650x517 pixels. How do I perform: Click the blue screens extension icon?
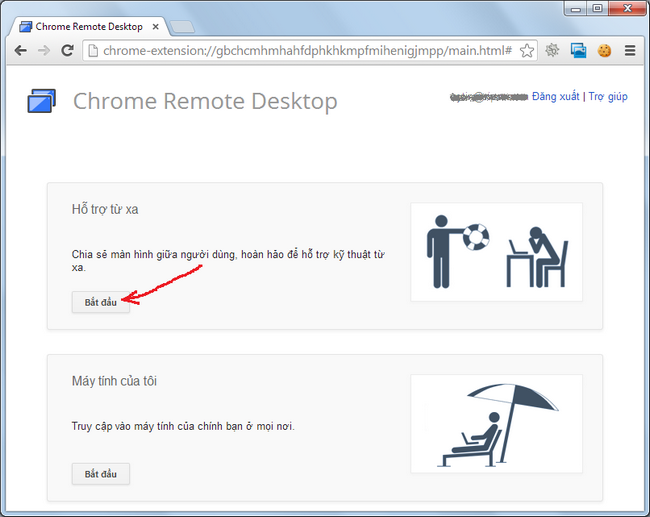coord(578,50)
